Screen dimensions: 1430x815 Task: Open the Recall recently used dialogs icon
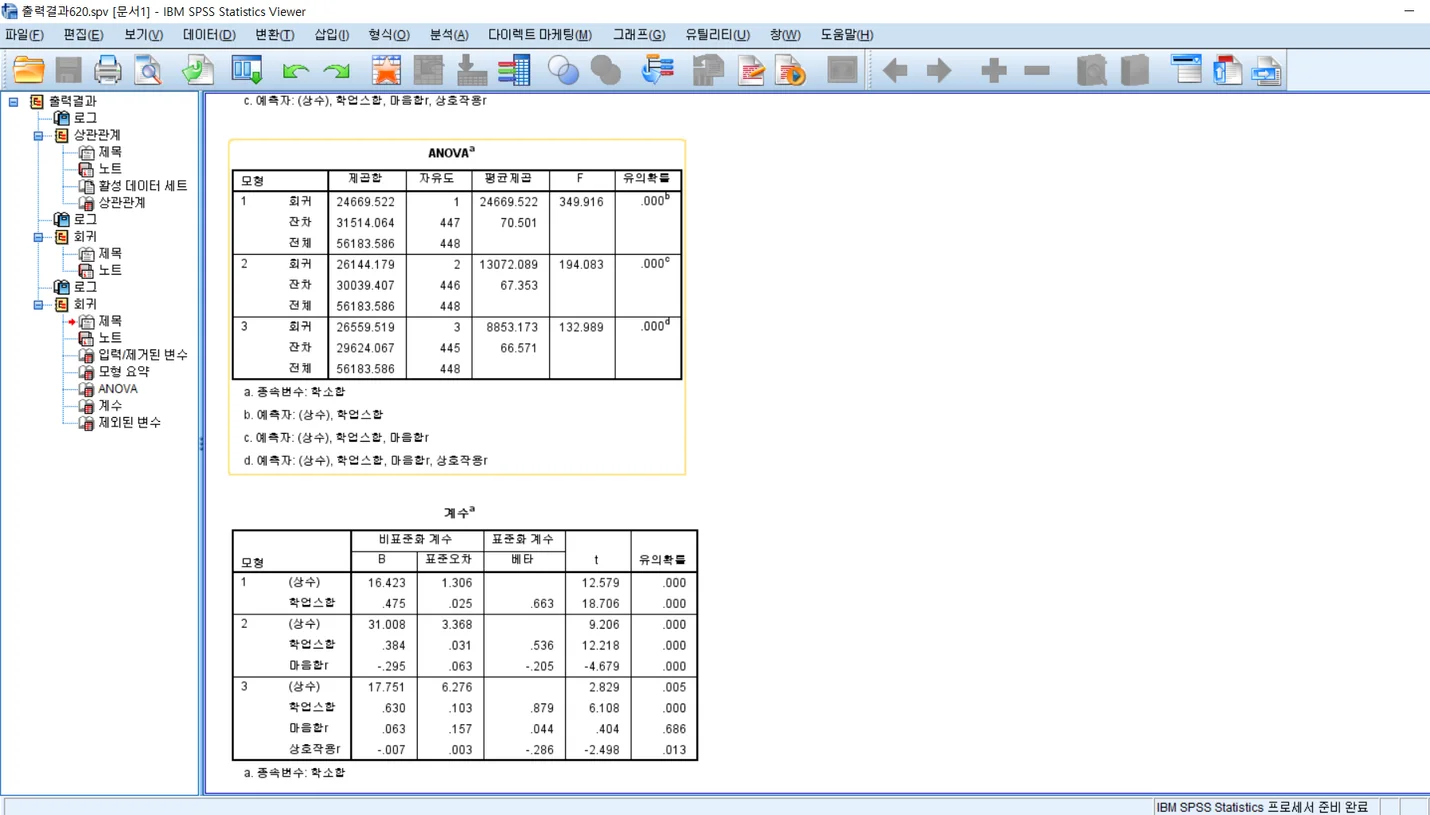tap(246, 70)
